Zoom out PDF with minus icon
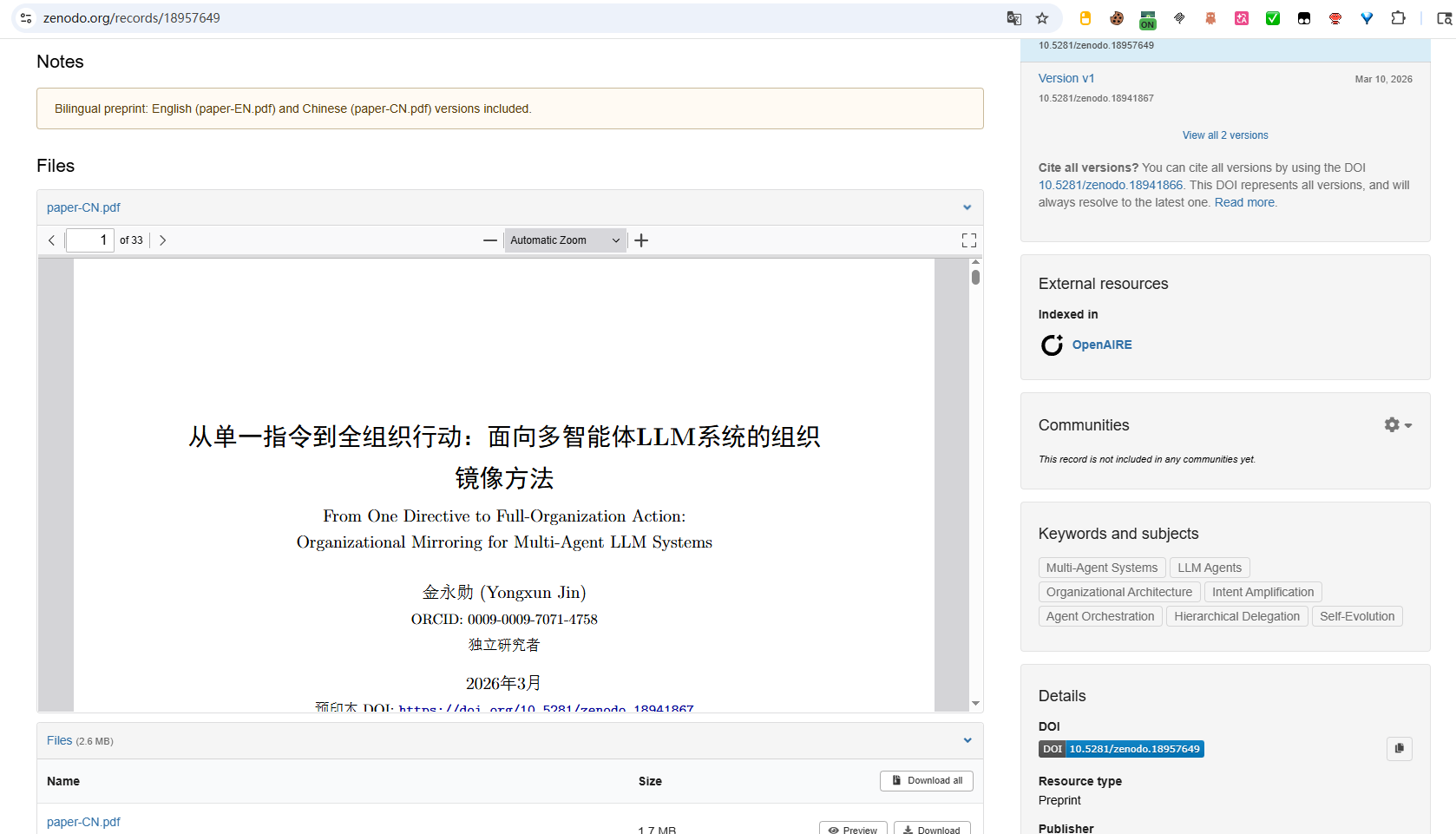The width and height of the screenshot is (1456, 834). point(490,240)
